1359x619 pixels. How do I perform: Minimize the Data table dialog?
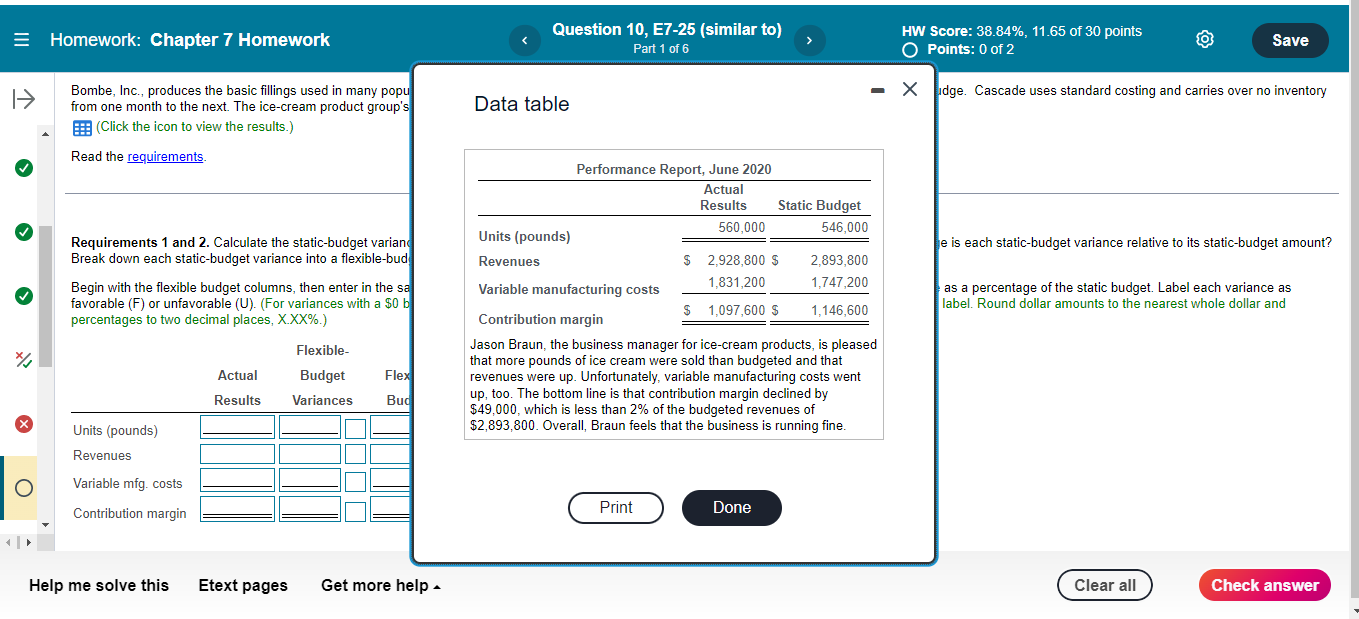click(876, 91)
